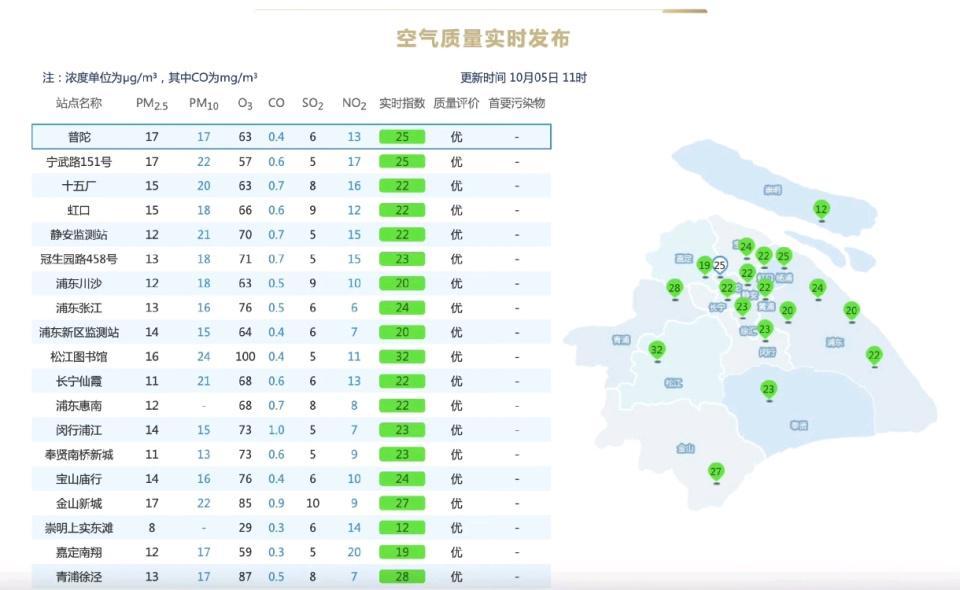Screen dimensions: 960x590
Task: Click the 松江图书馆 station name
Action: [79, 357]
